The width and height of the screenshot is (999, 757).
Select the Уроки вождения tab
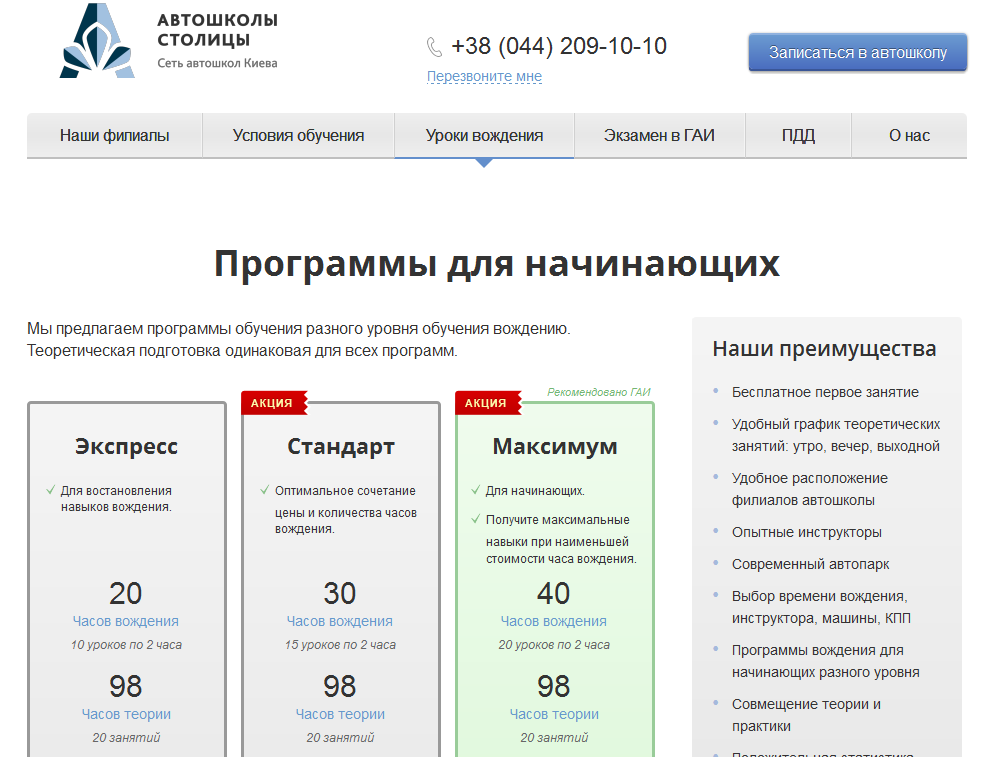pos(484,136)
